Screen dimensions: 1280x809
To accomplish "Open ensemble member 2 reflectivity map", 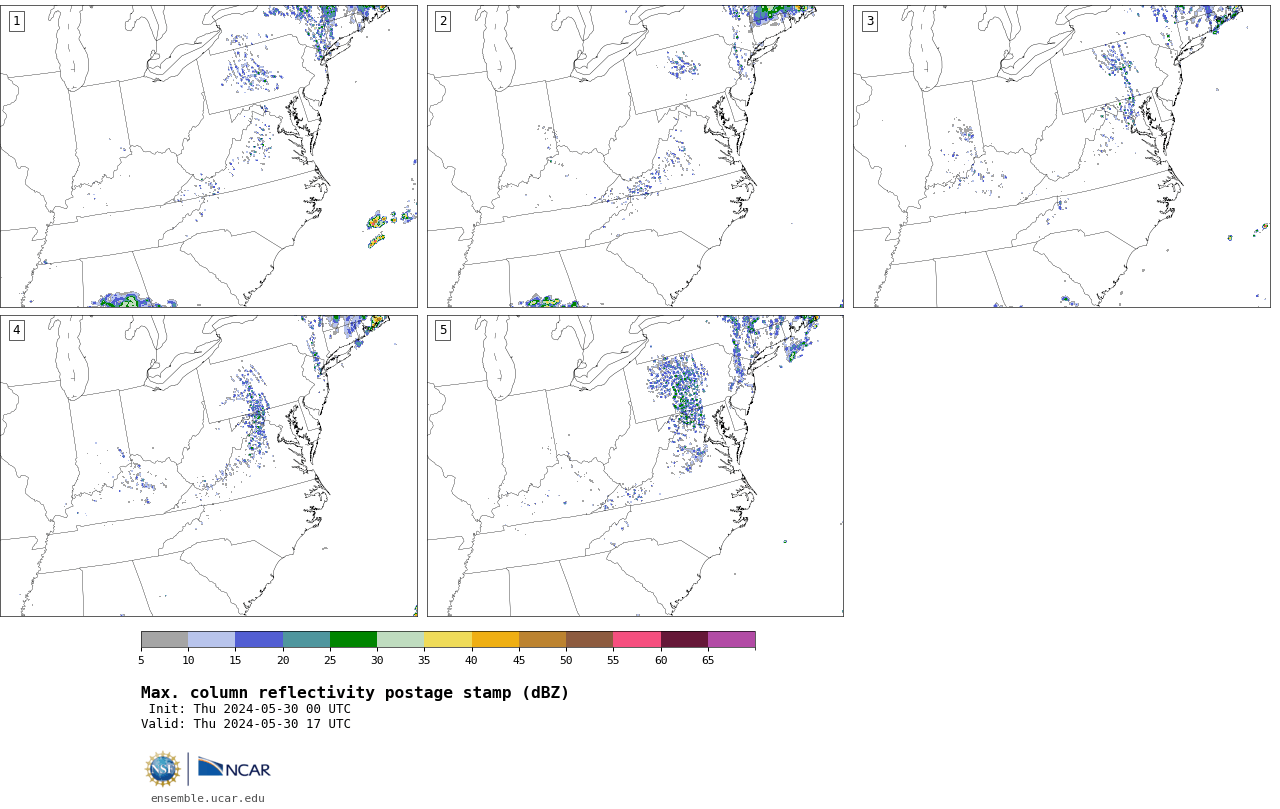I will click(635, 156).
